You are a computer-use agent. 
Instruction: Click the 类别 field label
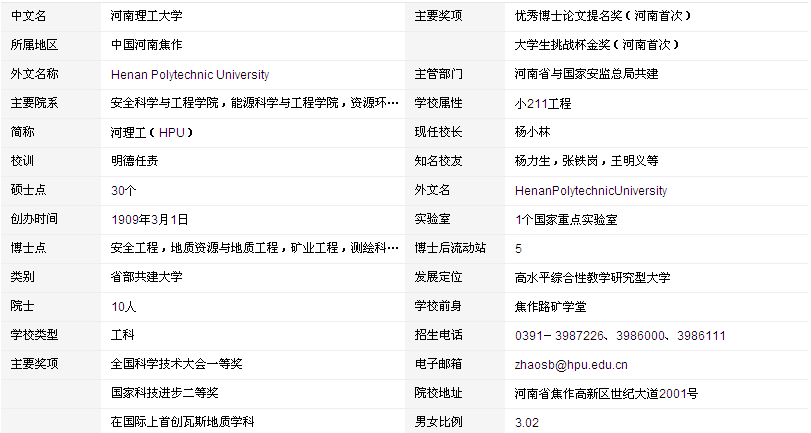(x=22, y=277)
